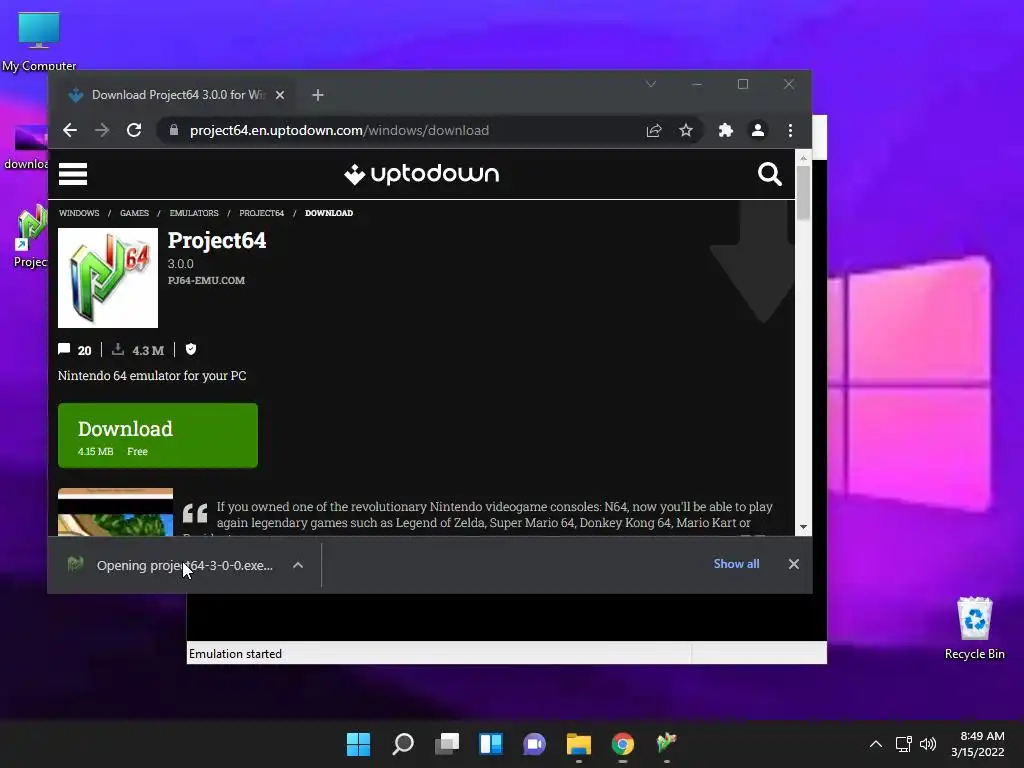Click the project64-3-0-0.exe download item
The height and width of the screenshot is (768, 1024).
pyautogui.click(x=172, y=565)
